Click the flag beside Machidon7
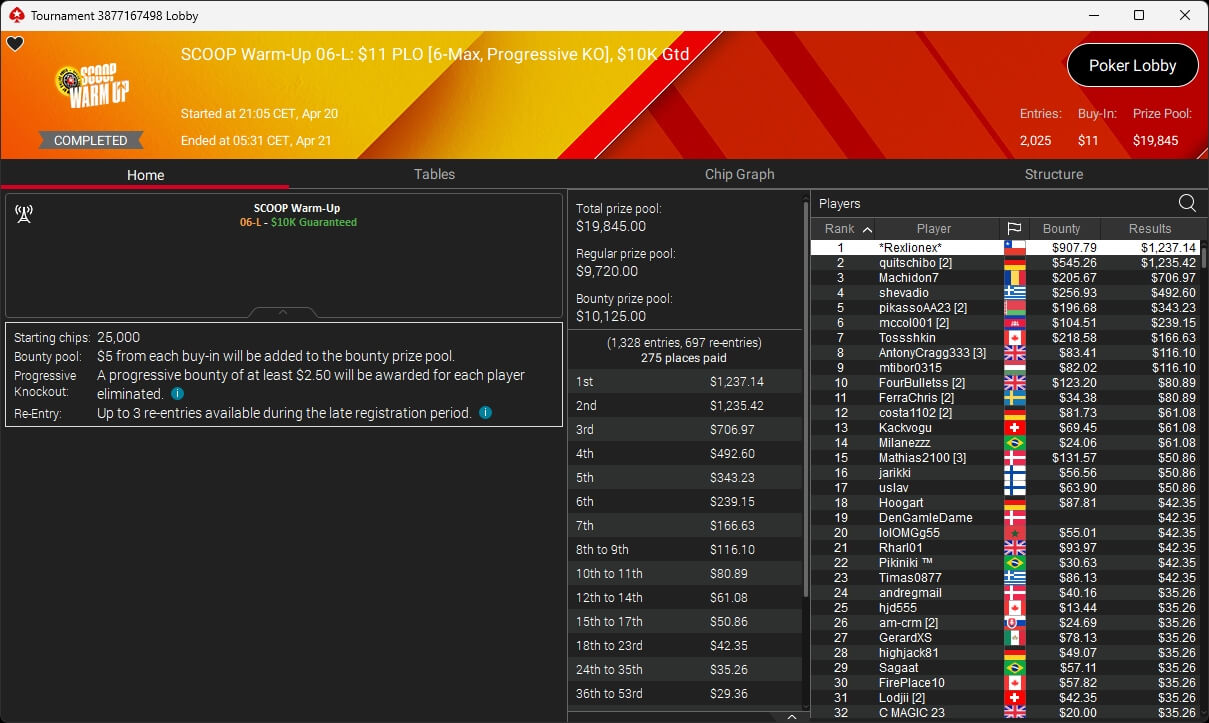1209x723 pixels. (x=1014, y=278)
